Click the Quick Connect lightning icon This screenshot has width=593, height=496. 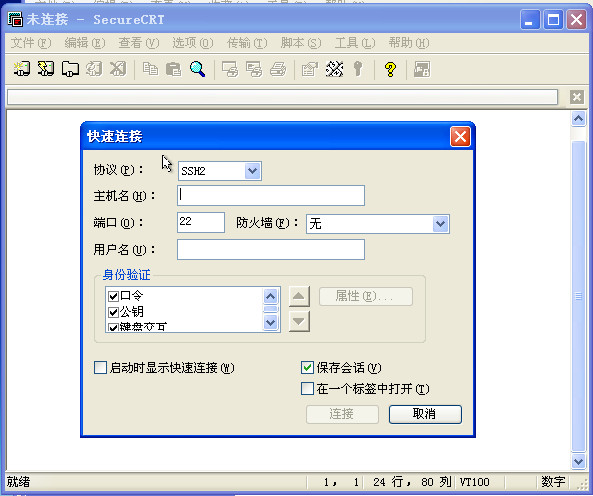pos(46,69)
